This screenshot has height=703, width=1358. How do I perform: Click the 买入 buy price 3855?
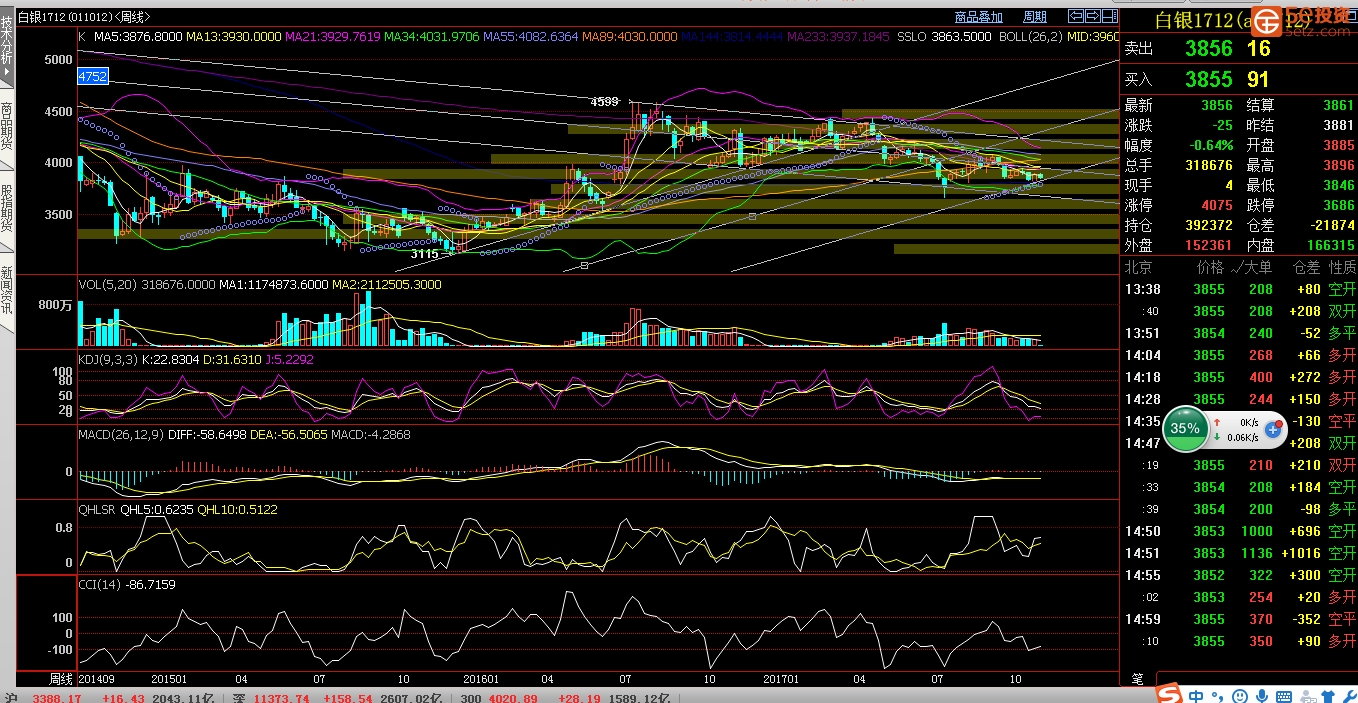point(1209,79)
